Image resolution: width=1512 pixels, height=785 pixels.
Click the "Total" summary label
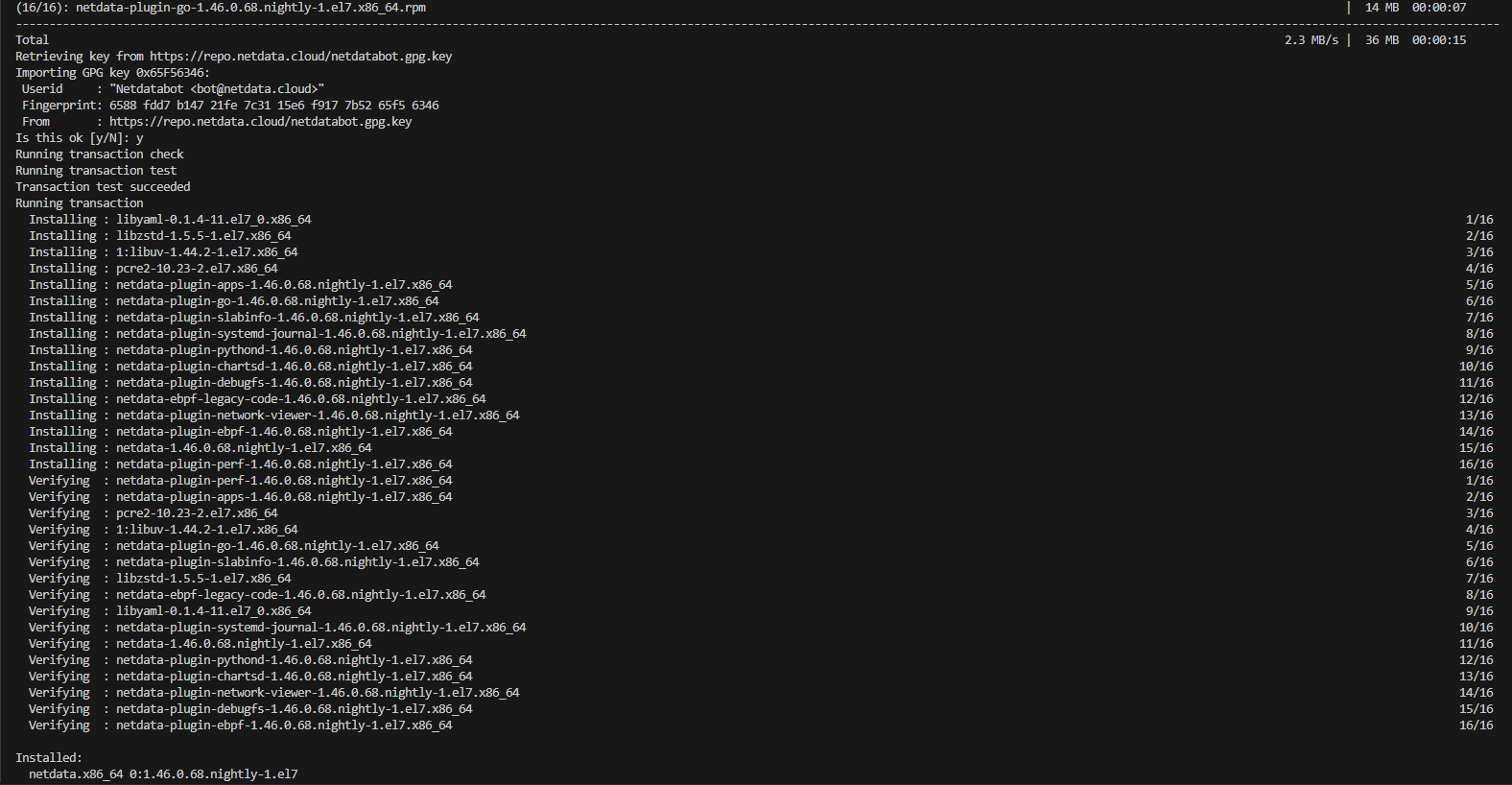click(32, 40)
